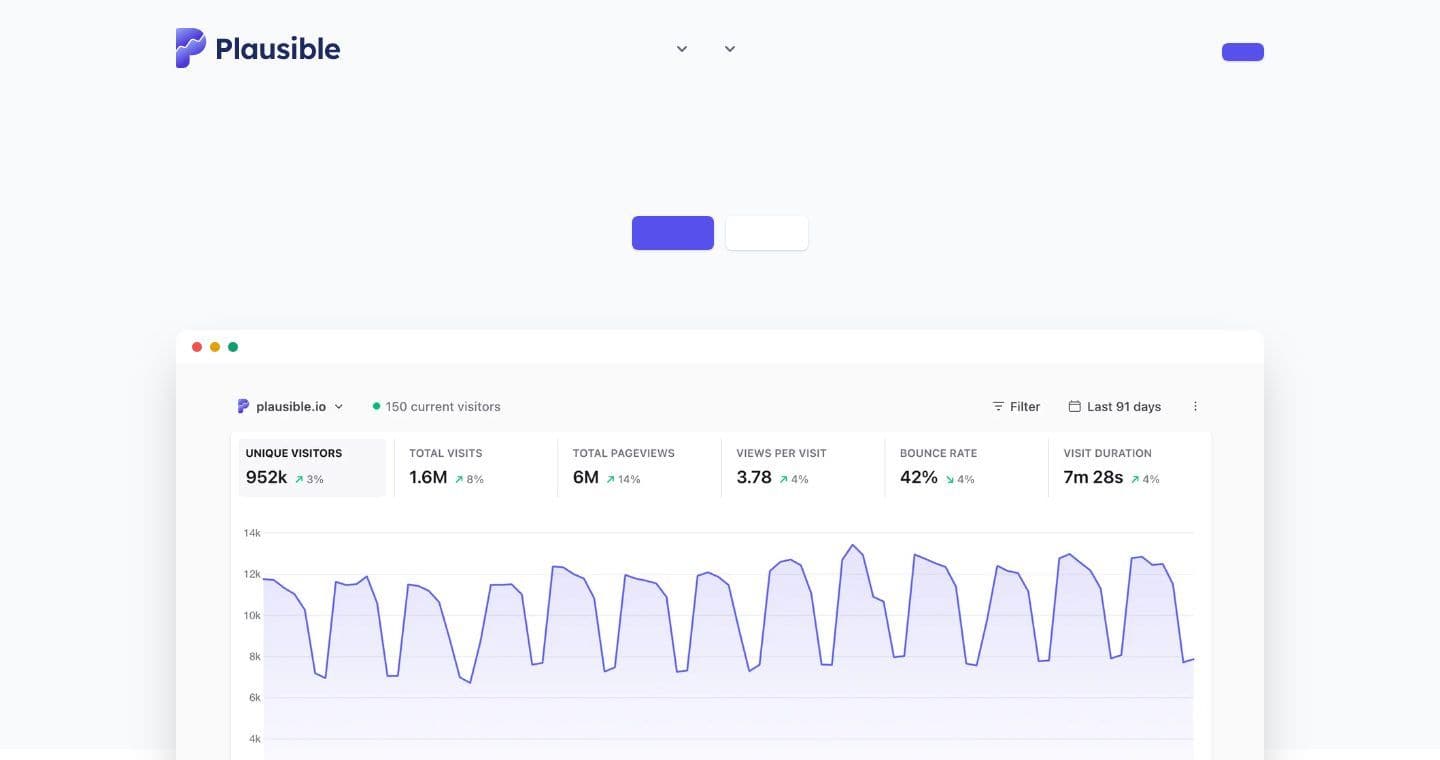Viewport: 1440px width, 760px height.
Task: Expand the left chevron in the header navigation
Action: click(682, 49)
